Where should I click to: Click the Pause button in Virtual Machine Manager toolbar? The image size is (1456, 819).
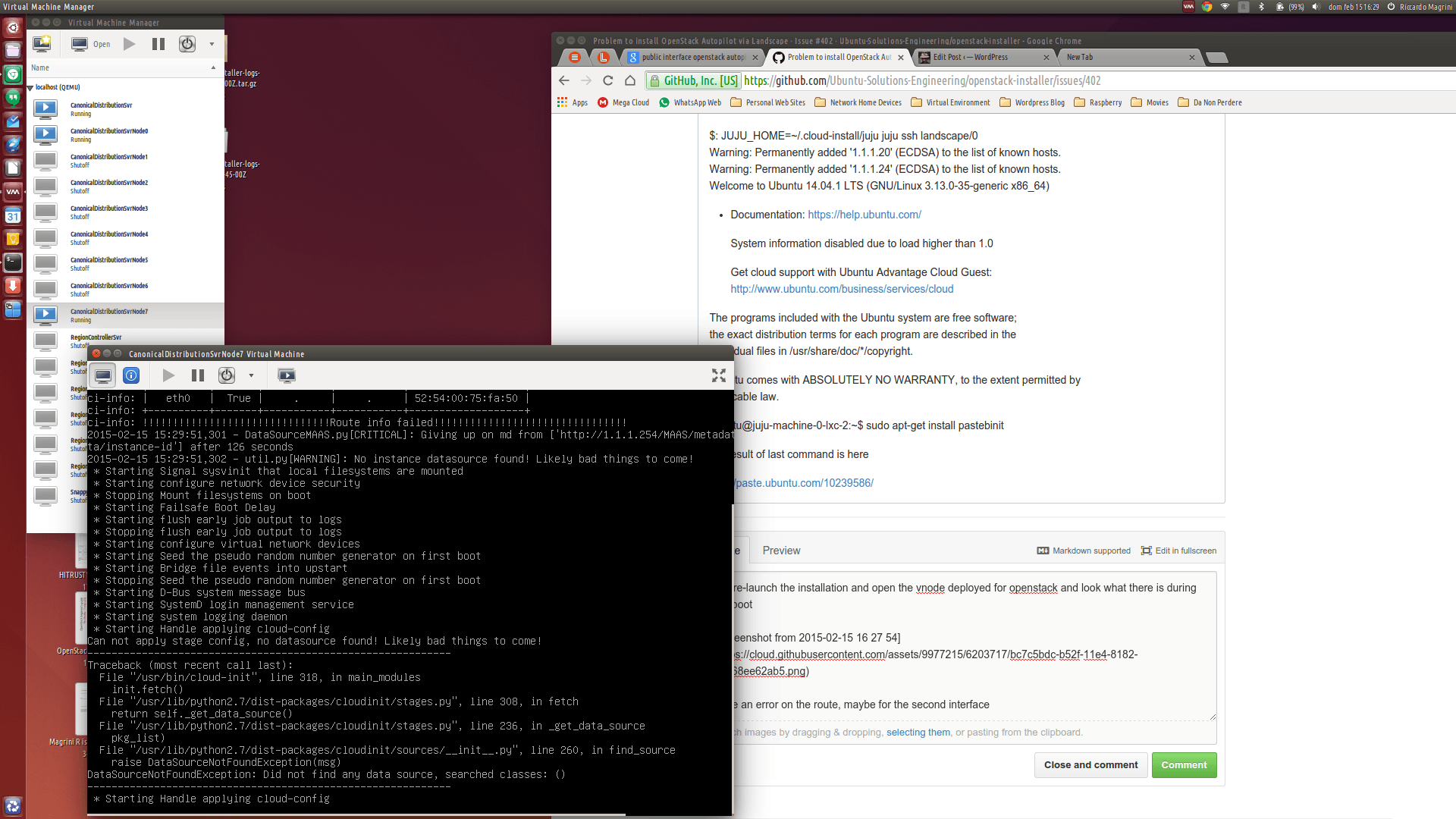(158, 44)
